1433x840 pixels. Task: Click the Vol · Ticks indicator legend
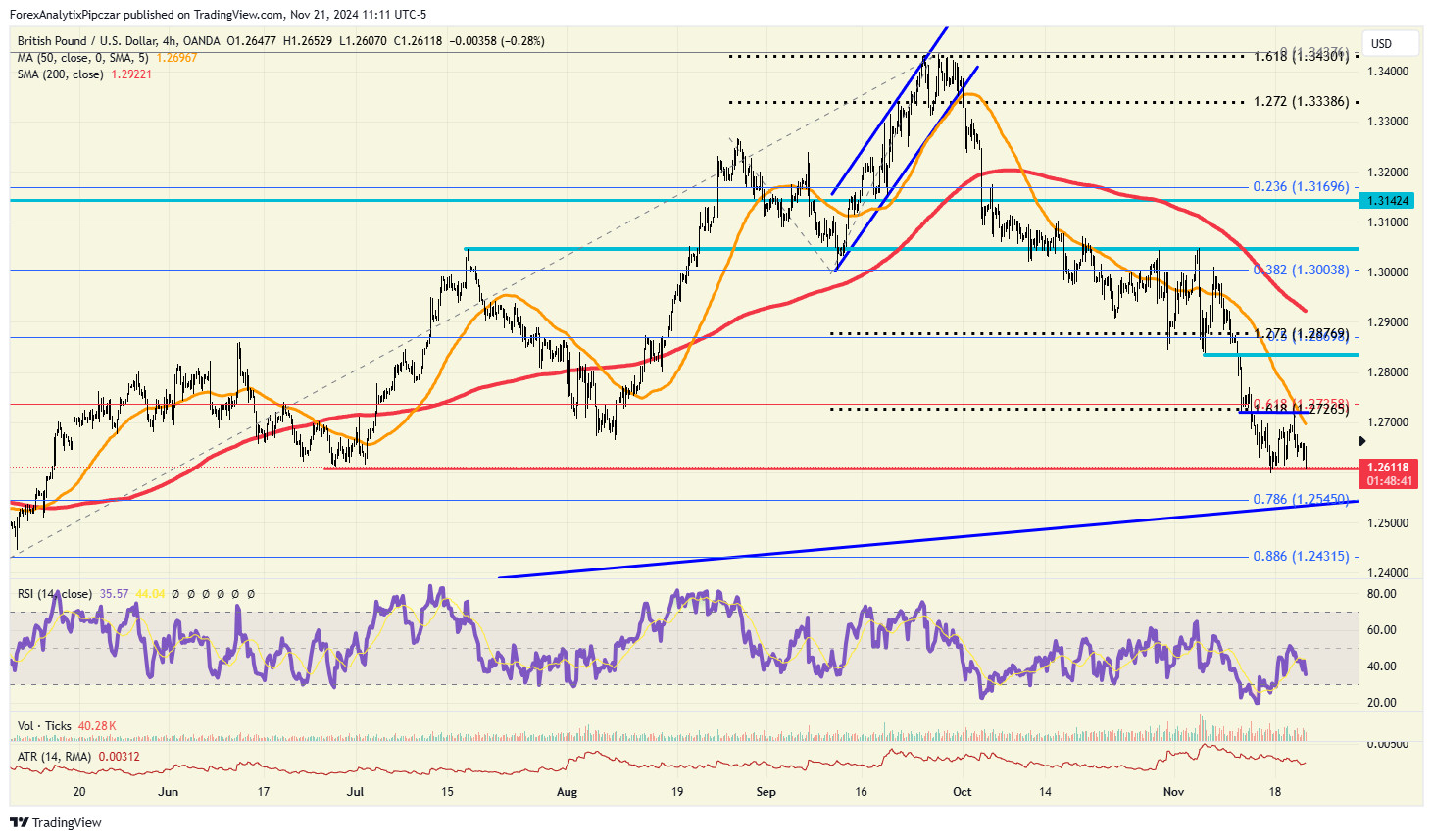44,726
